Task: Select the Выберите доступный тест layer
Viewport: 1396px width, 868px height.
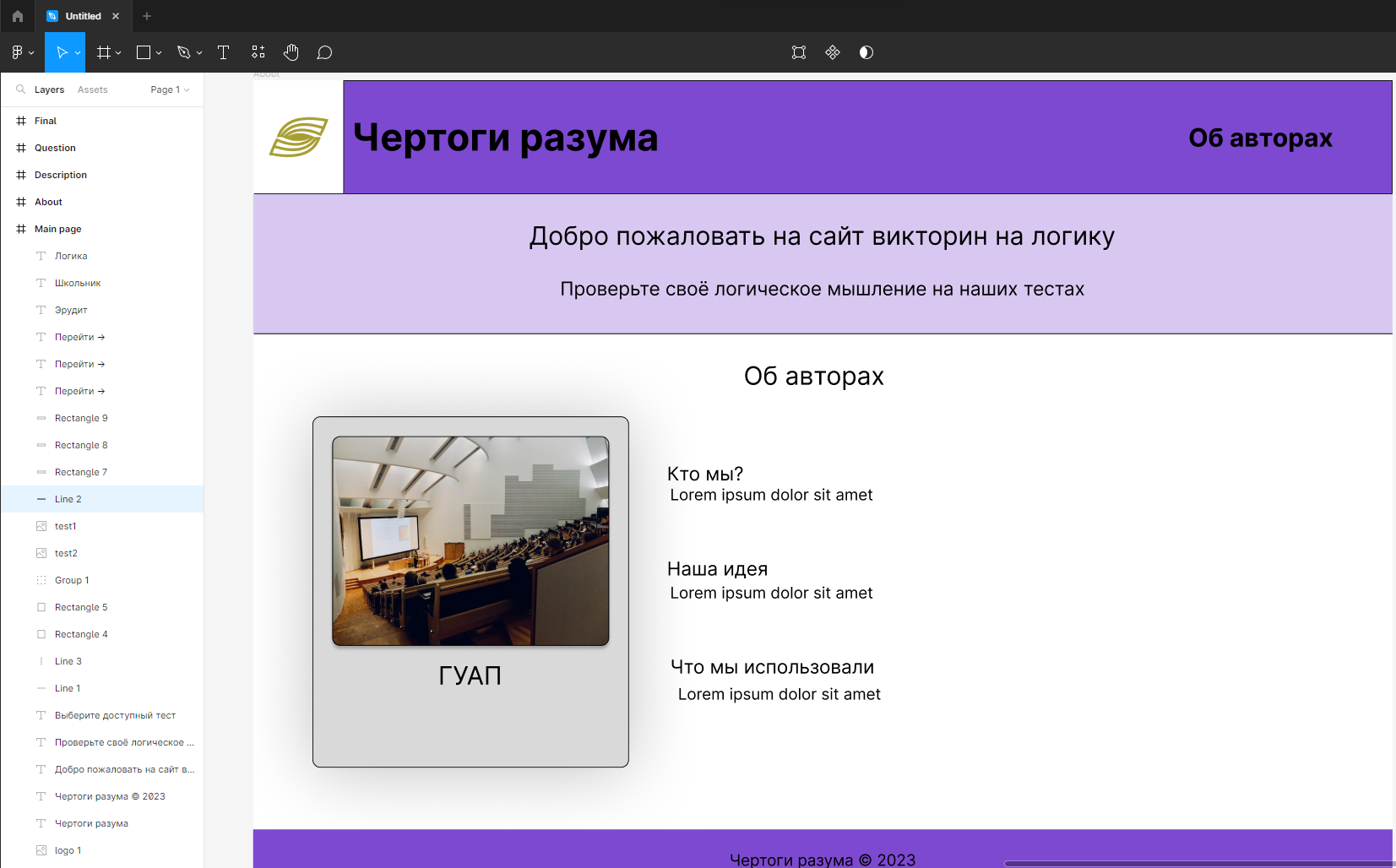Action: click(x=102, y=715)
